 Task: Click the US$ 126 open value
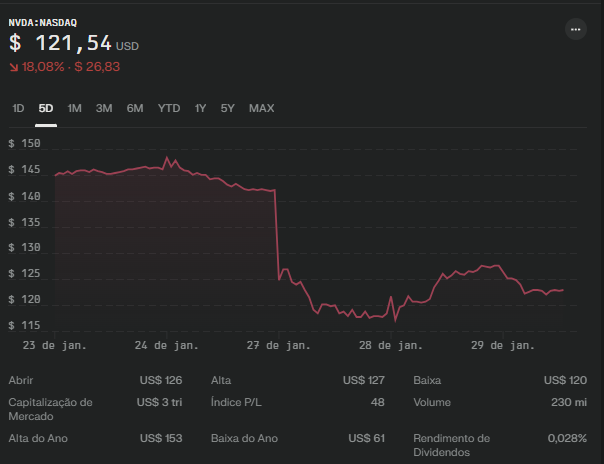click(x=161, y=380)
